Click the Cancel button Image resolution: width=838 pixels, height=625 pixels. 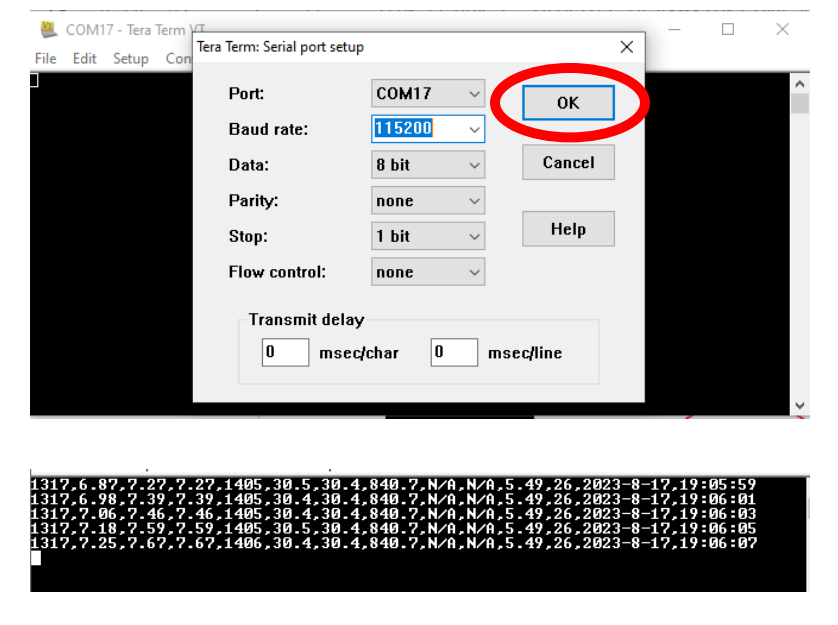[x=568, y=163]
